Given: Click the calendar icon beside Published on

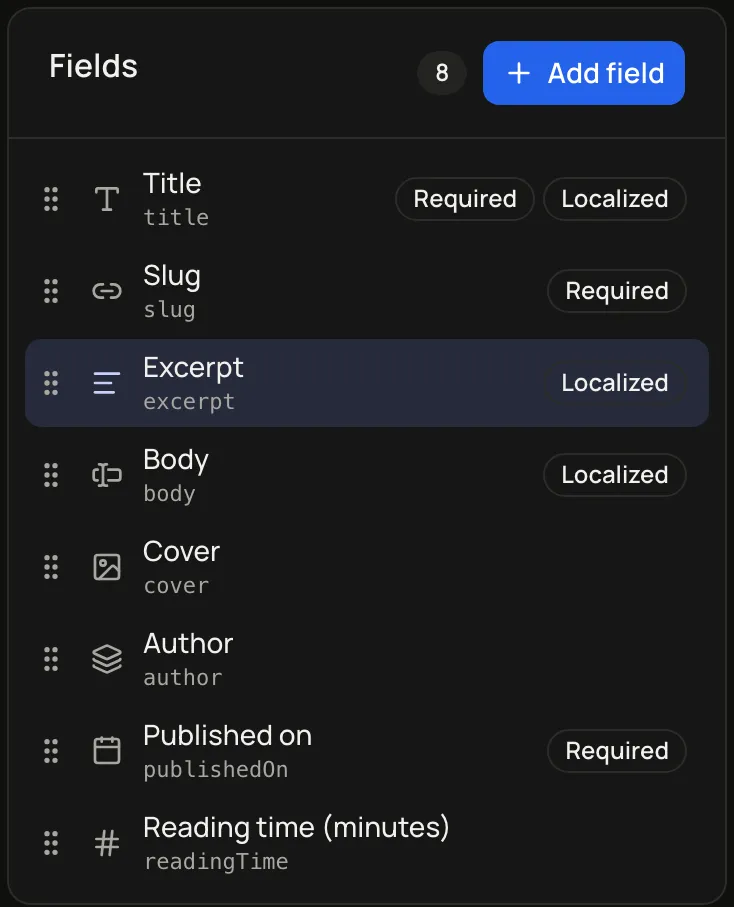Looking at the screenshot, I should 107,751.
